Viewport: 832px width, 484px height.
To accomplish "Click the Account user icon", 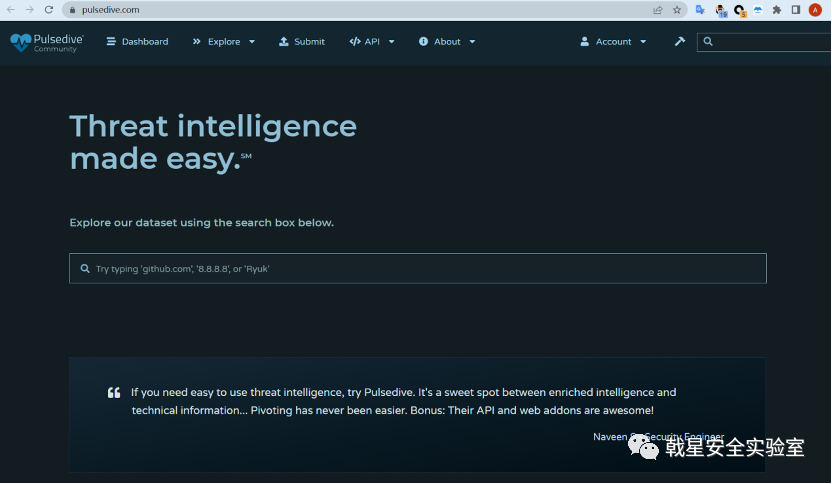I will [x=585, y=41].
